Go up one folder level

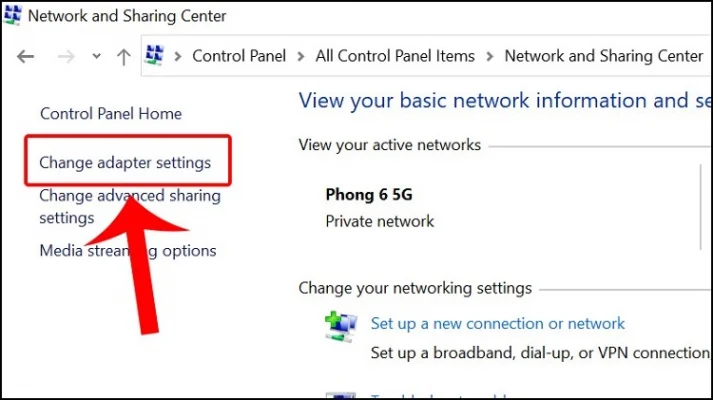[124, 57]
